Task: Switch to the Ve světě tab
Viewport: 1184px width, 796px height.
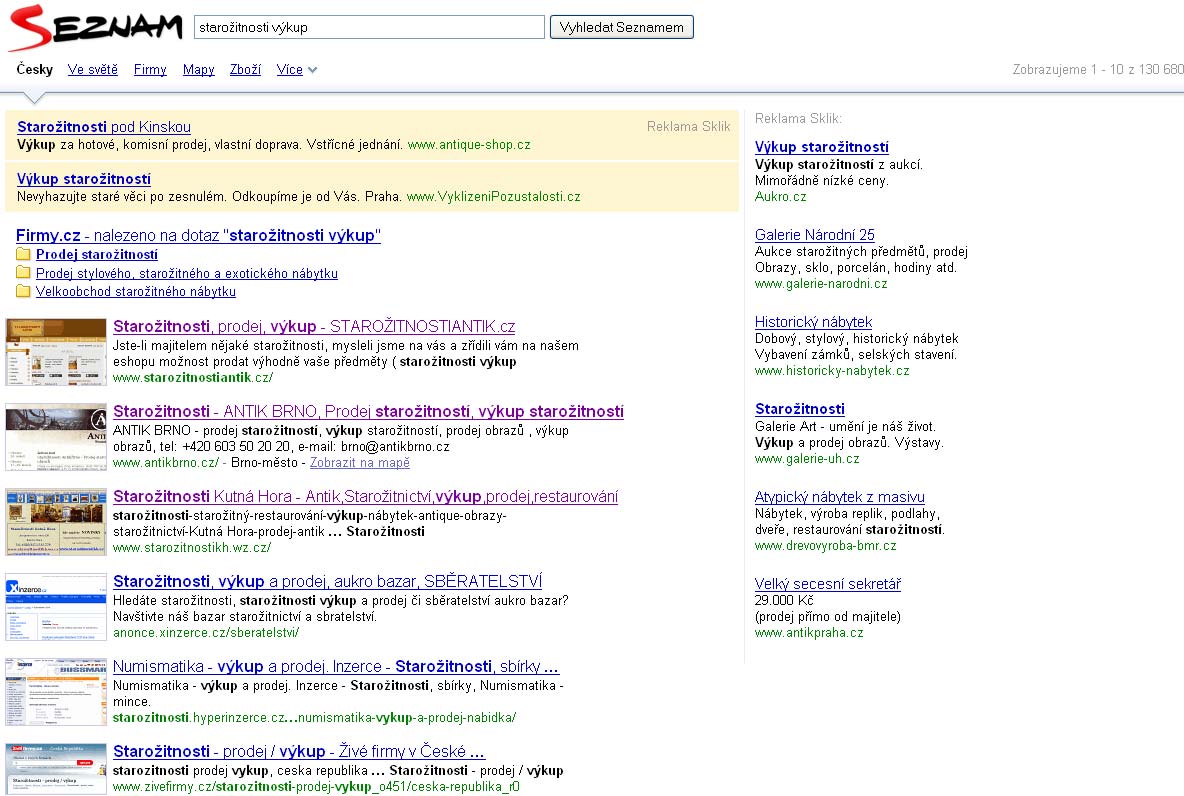Action: pos(93,69)
